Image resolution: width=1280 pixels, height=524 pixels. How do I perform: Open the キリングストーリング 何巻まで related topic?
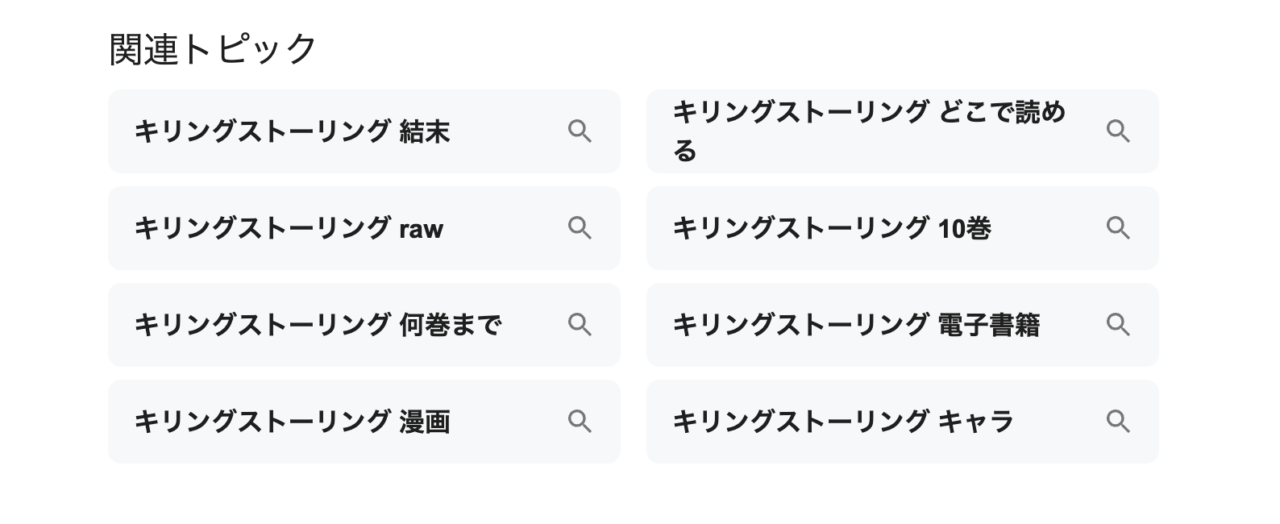pyautogui.click(x=318, y=325)
